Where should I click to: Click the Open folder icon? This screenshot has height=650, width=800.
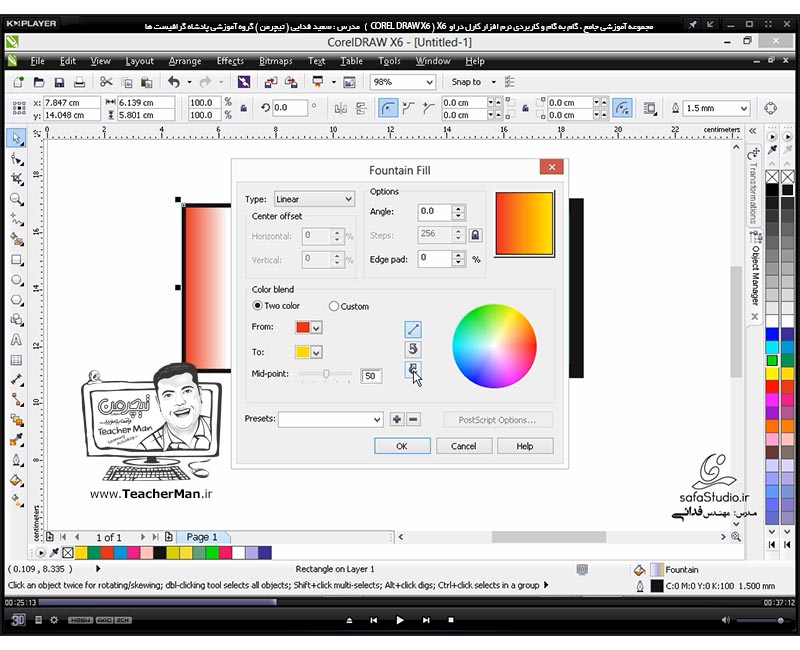click(39, 82)
